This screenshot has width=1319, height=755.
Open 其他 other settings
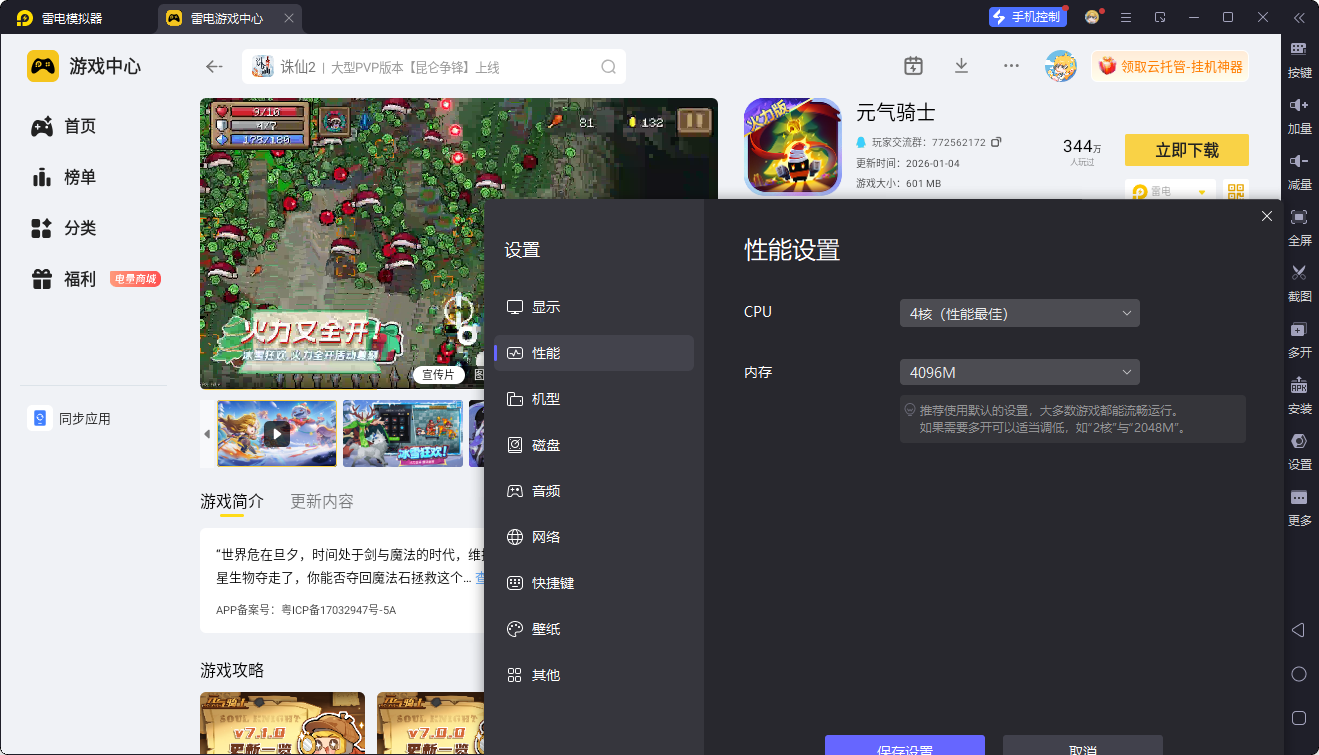pos(594,675)
